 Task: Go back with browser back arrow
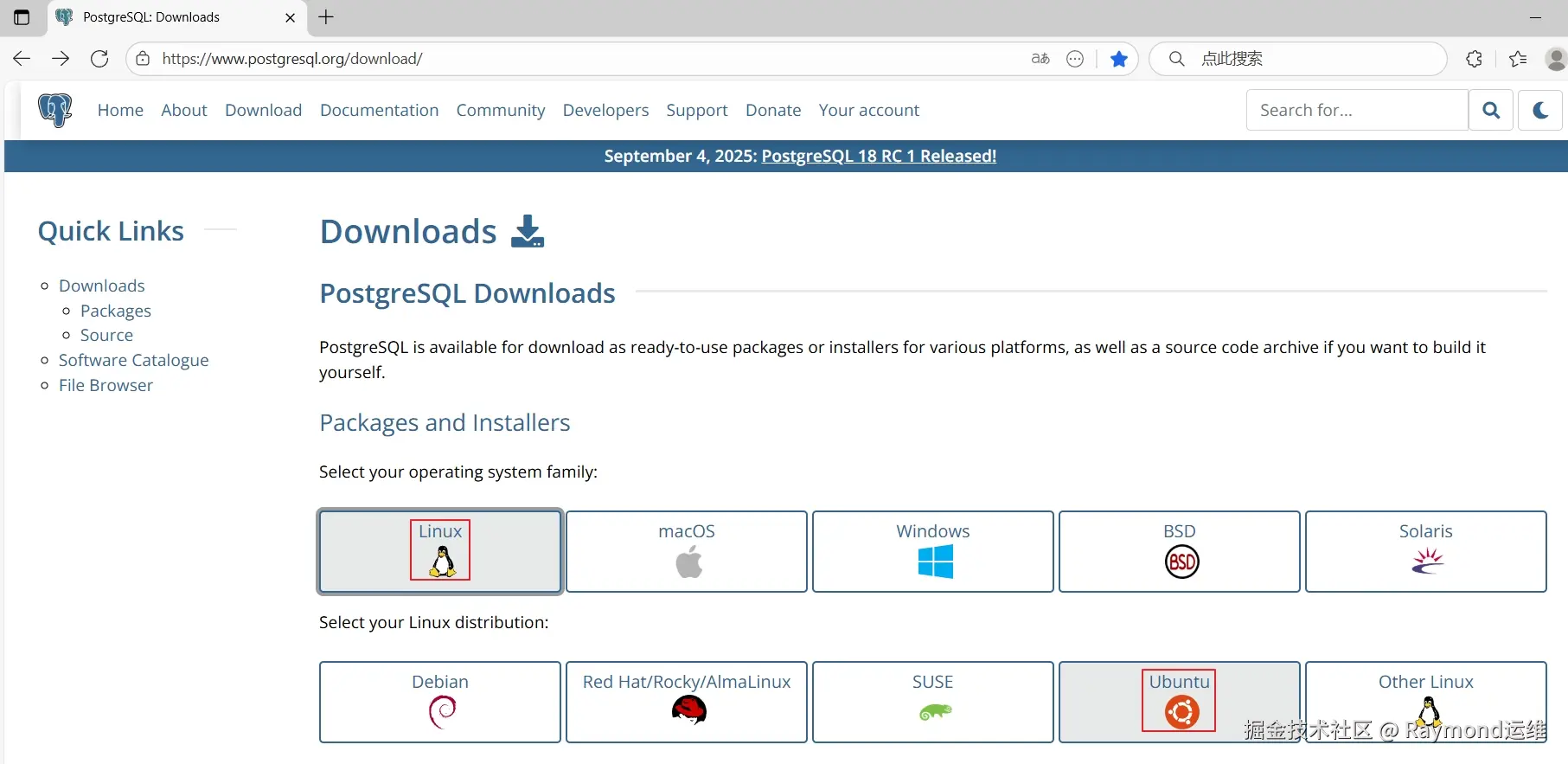point(22,59)
